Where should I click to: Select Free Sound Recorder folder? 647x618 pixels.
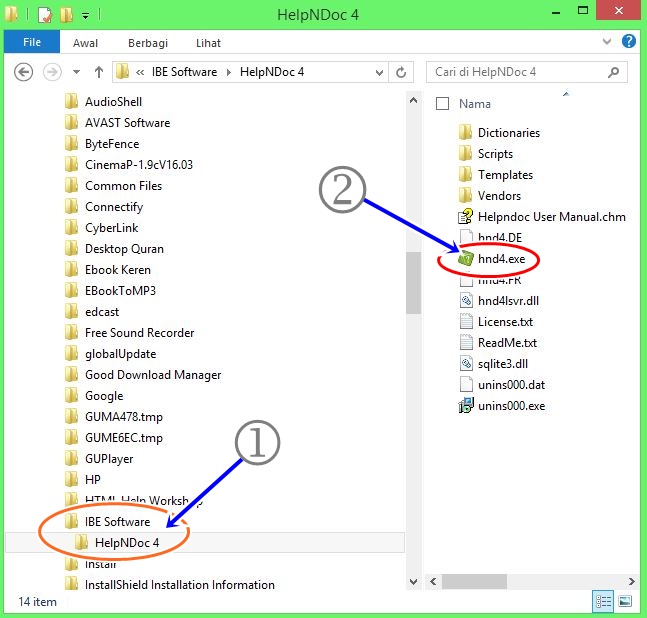[130, 333]
